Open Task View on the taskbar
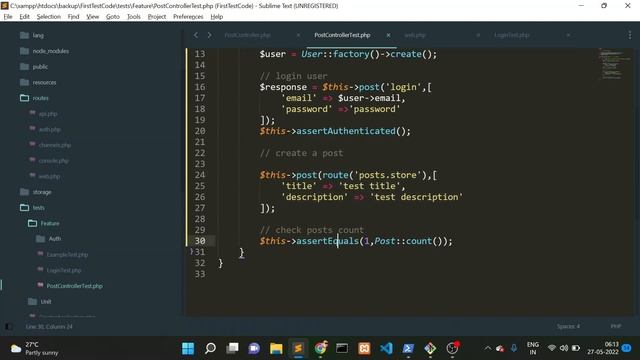This screenshot has height=360, width=640. click(x=232, y=348)
